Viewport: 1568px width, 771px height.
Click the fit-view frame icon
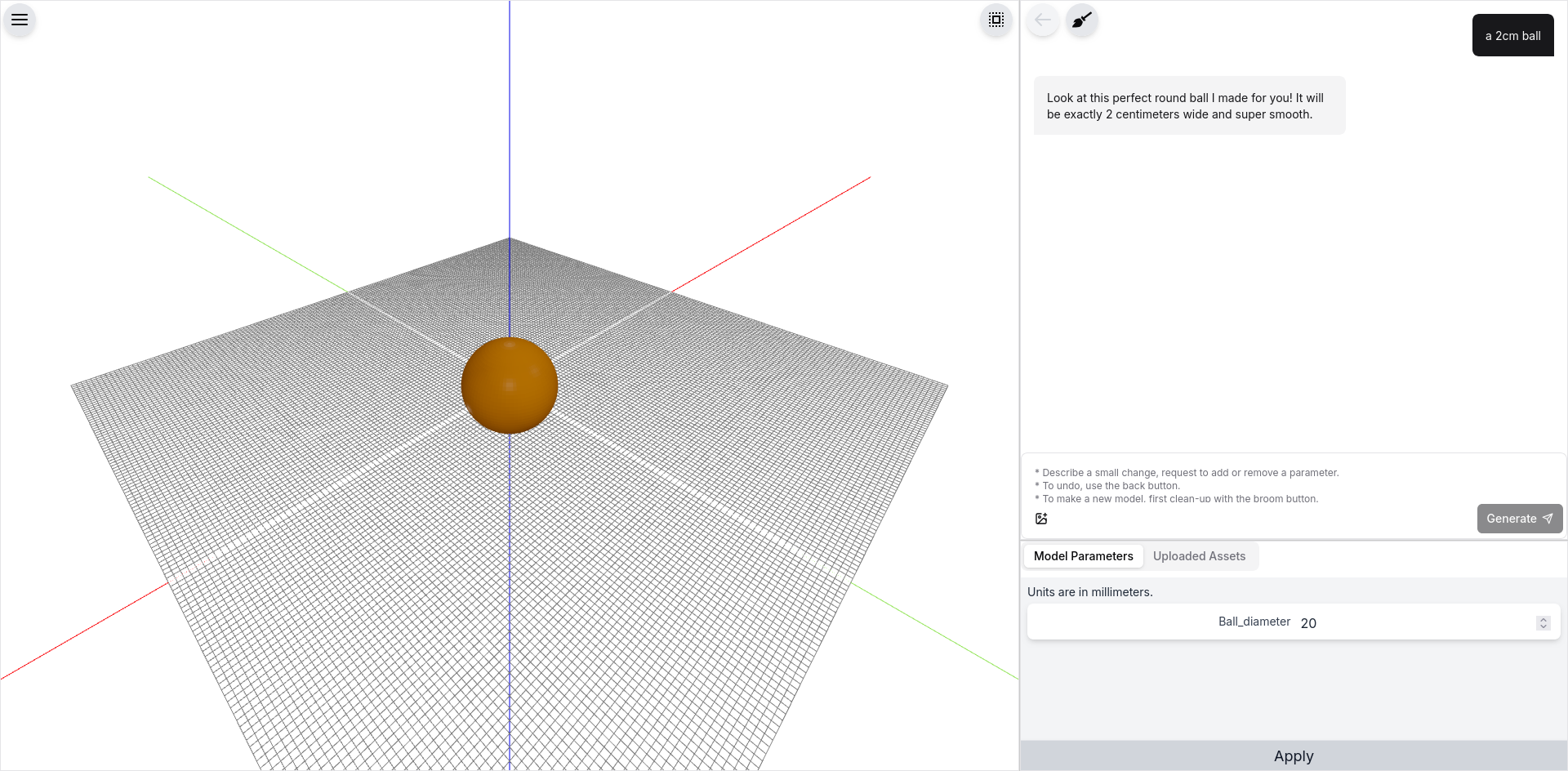(x=996, y=20)
